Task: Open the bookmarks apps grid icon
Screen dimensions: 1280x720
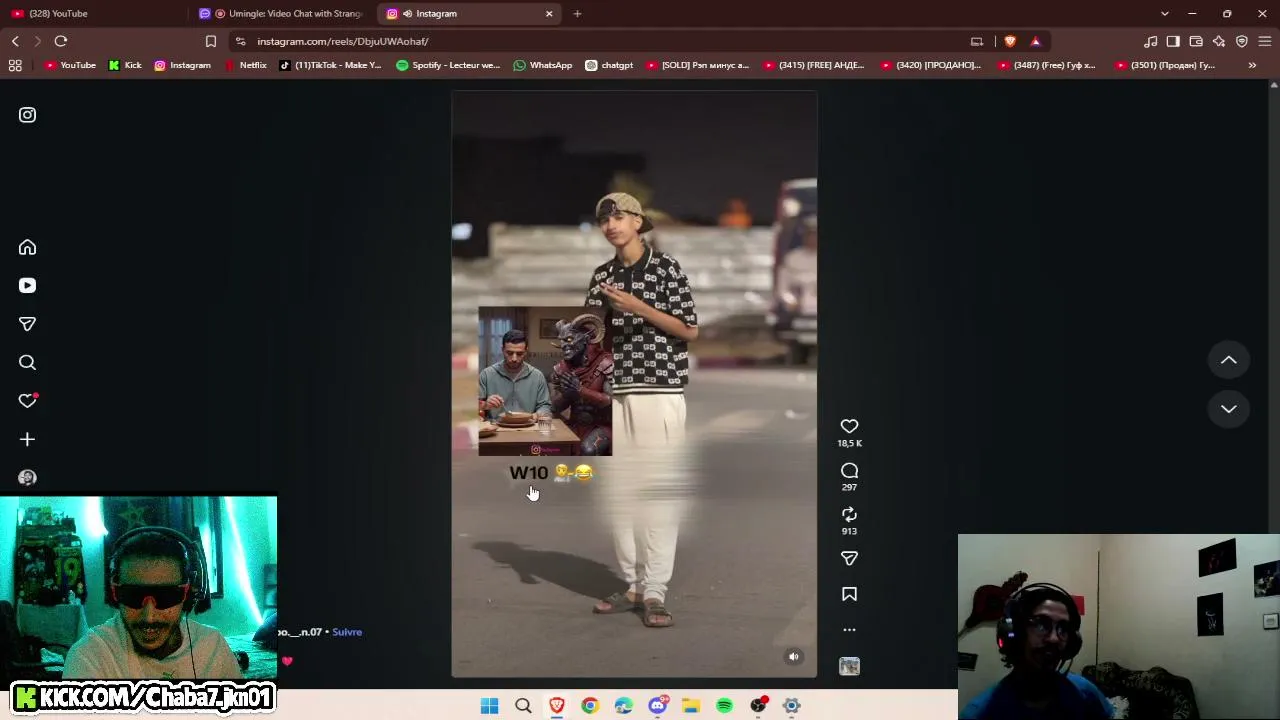Action: [15, 65]
